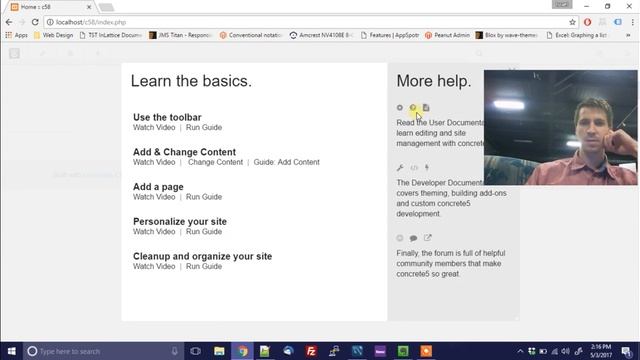Show hidden system tray icons
640x360 pixels.
(520, 351)
